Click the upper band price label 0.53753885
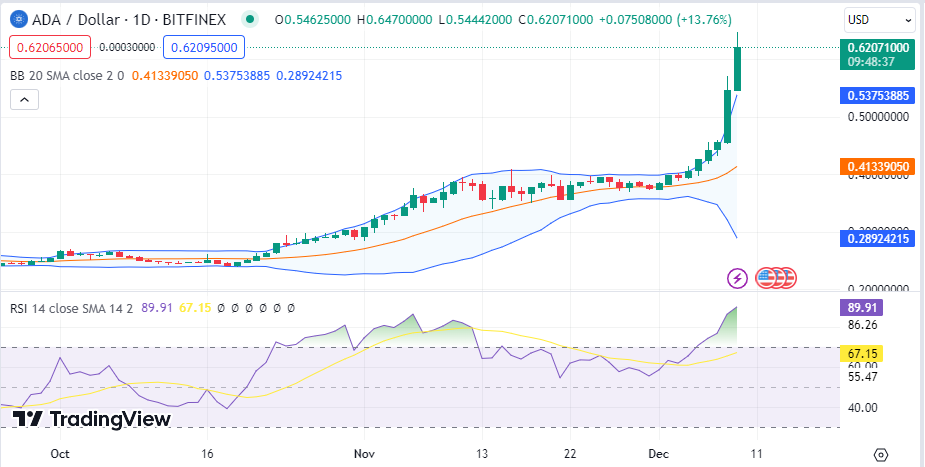The image size is (925, 467). 878,95
